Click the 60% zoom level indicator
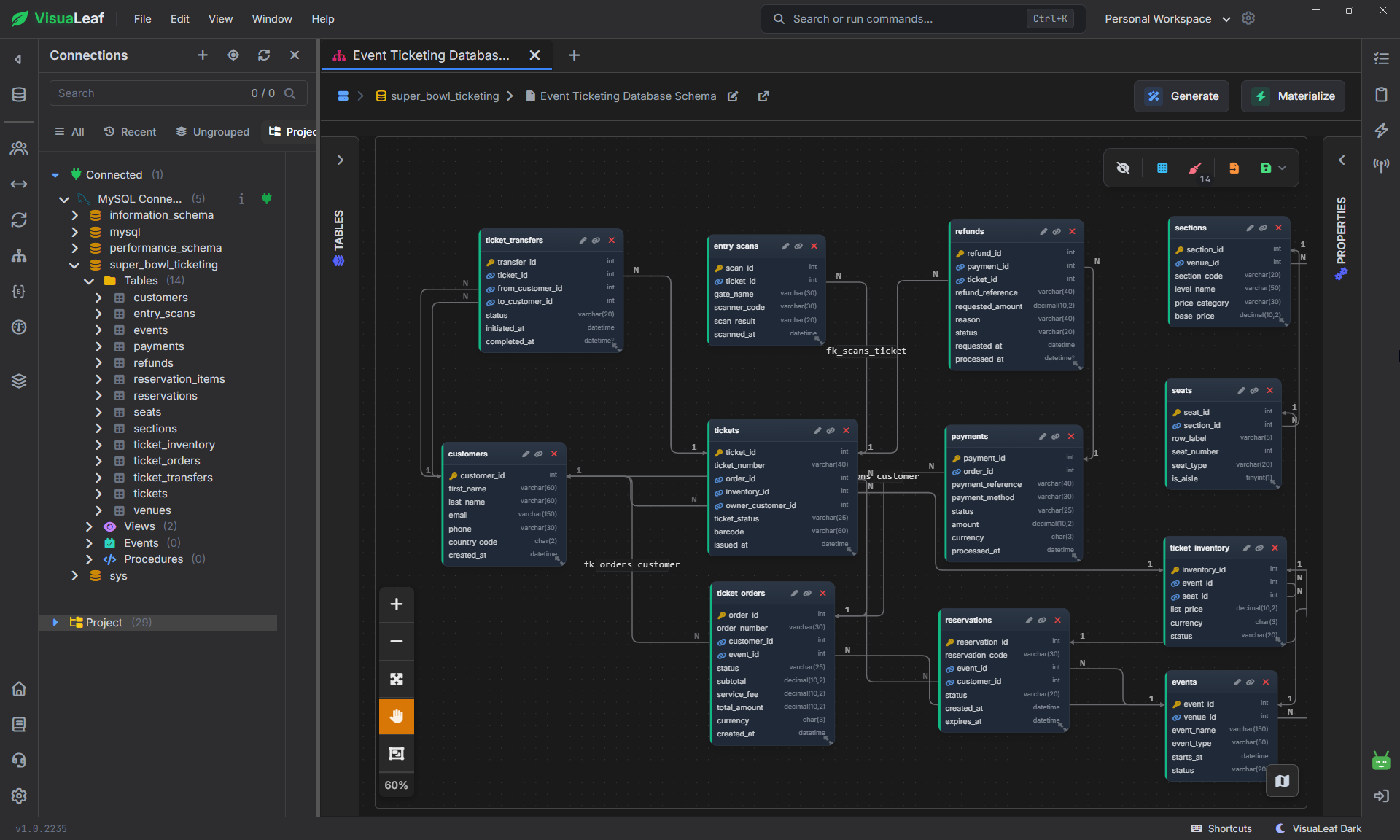This screenshot has height=840, width=1400. tap(397, 785)
